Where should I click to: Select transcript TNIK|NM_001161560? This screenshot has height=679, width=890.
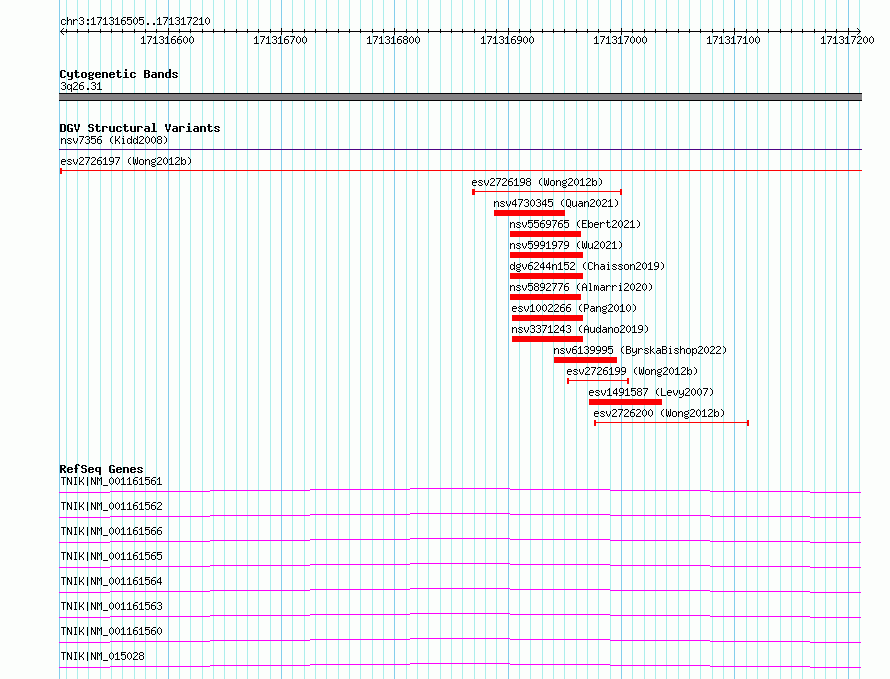(x=111, y=631)
